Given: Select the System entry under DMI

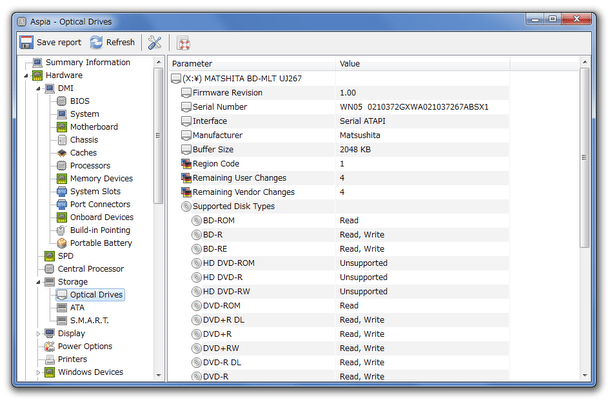Looking at the screenshot, I should 85,114.
